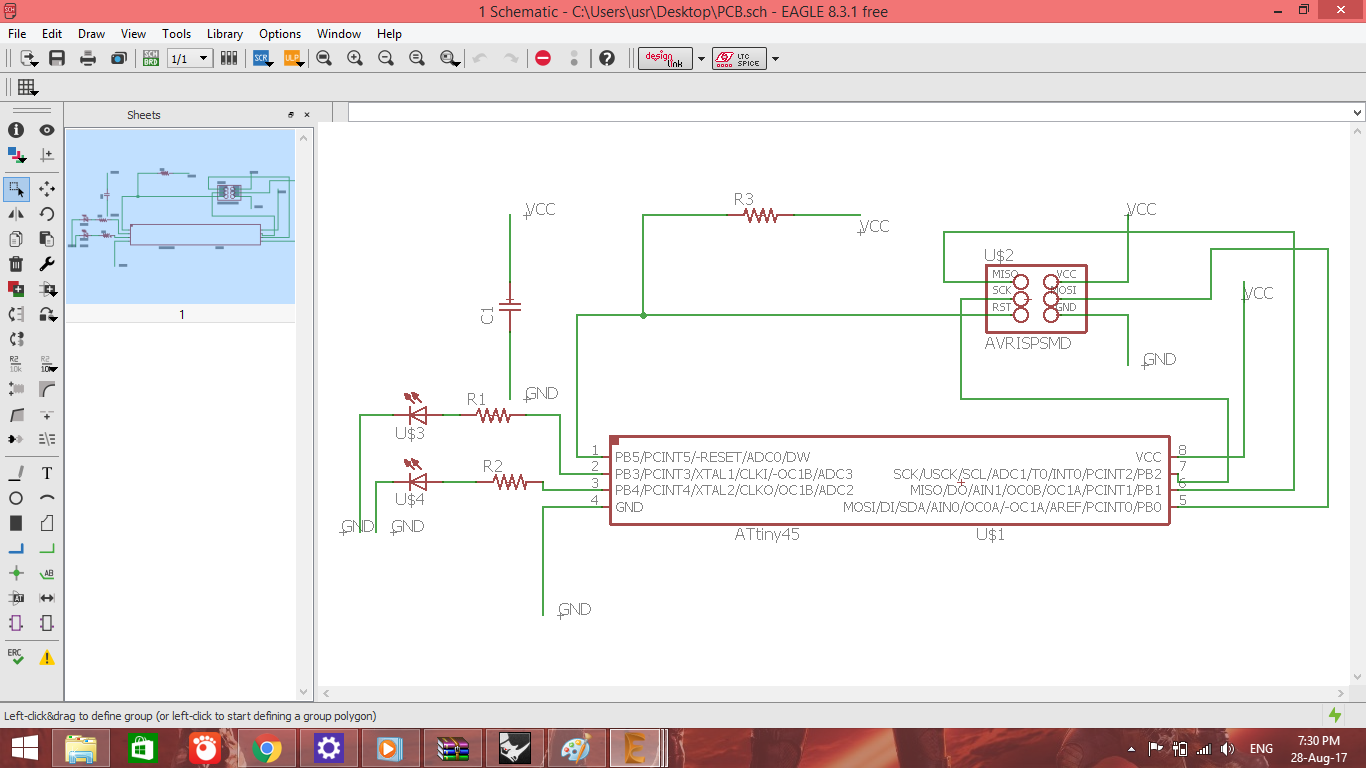Image resolution: width=1366 pixels, height=768 pixels.
Task: Click the red Stop command icon
Action: pyautogui.click(x=543, y=58)
